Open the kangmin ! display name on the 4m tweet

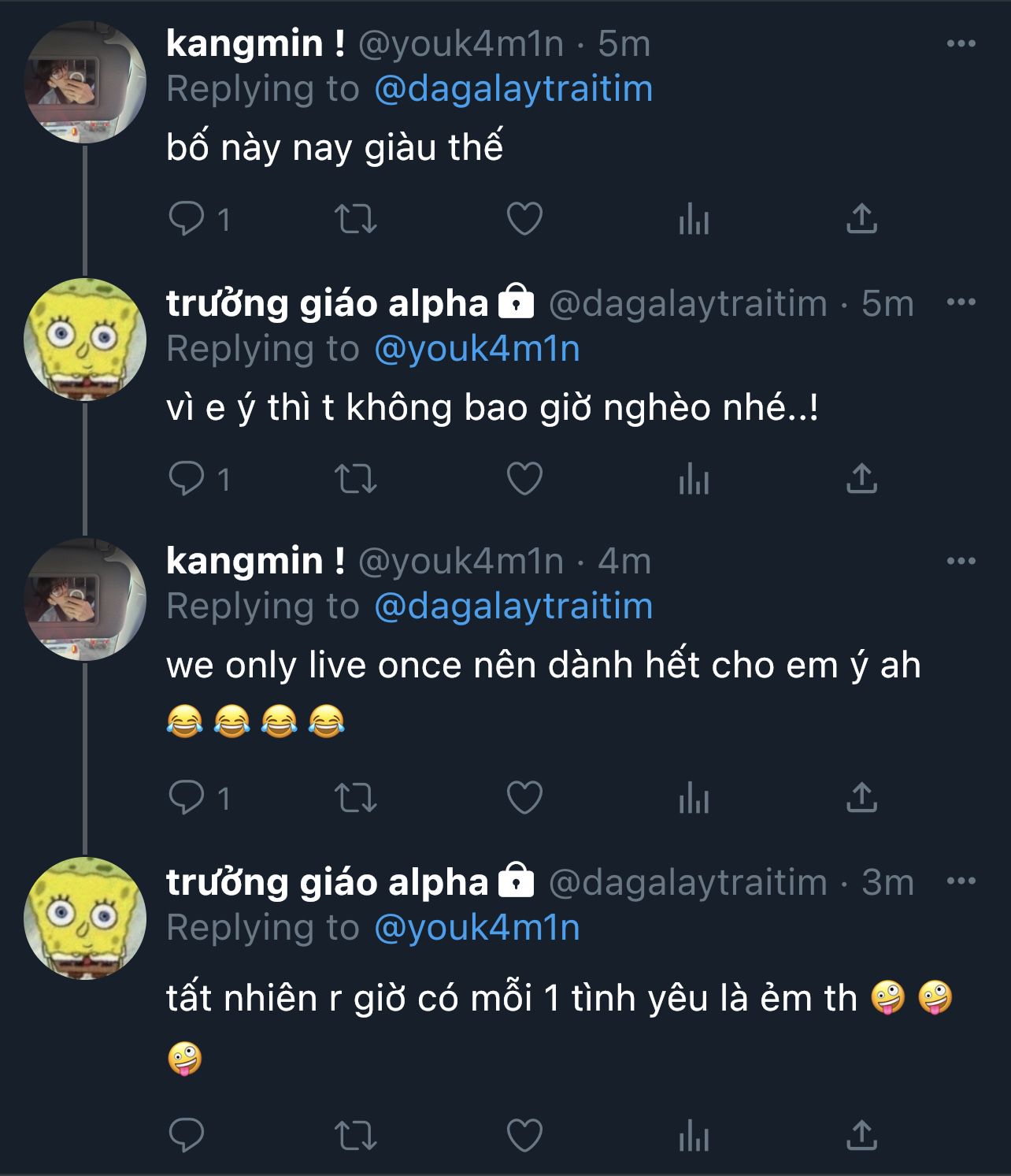(x=255, y=562)
